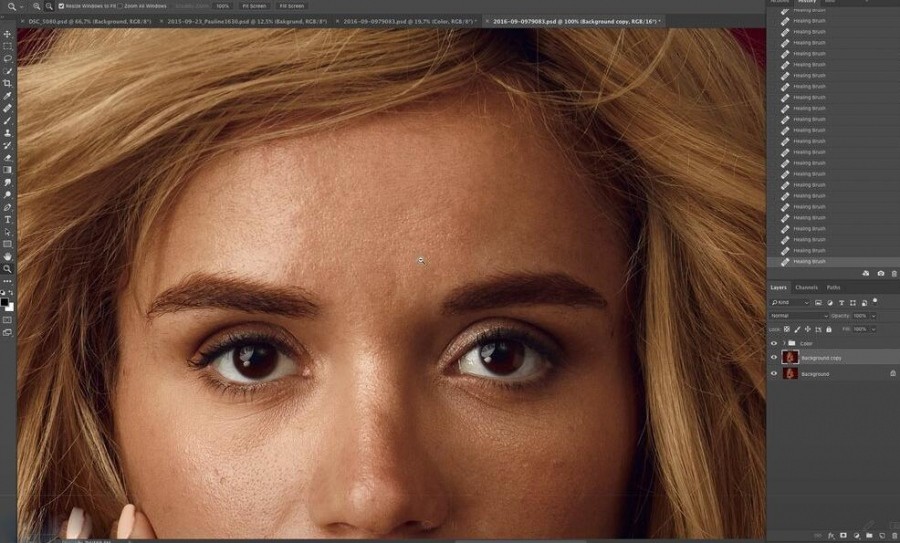900x543 pixels.
Task: Hide the Background copy layer
Action: pyautogui.click(x=774, y=358)
